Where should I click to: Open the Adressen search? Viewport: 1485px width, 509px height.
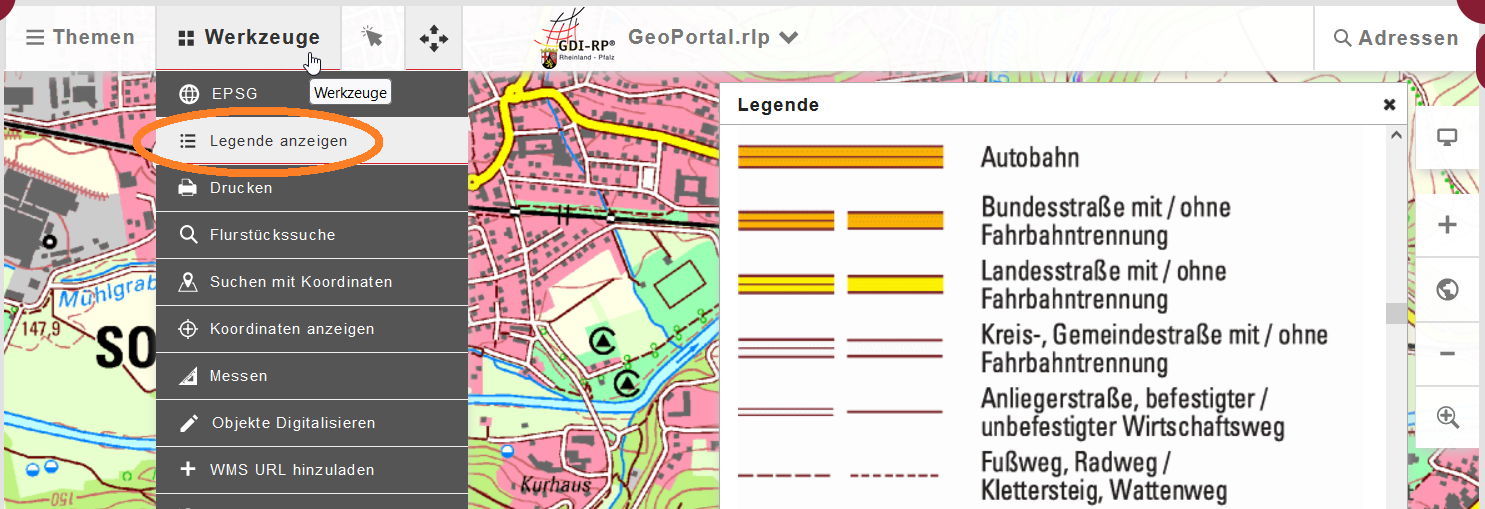pyautogui.click(x=1396, y=38)
